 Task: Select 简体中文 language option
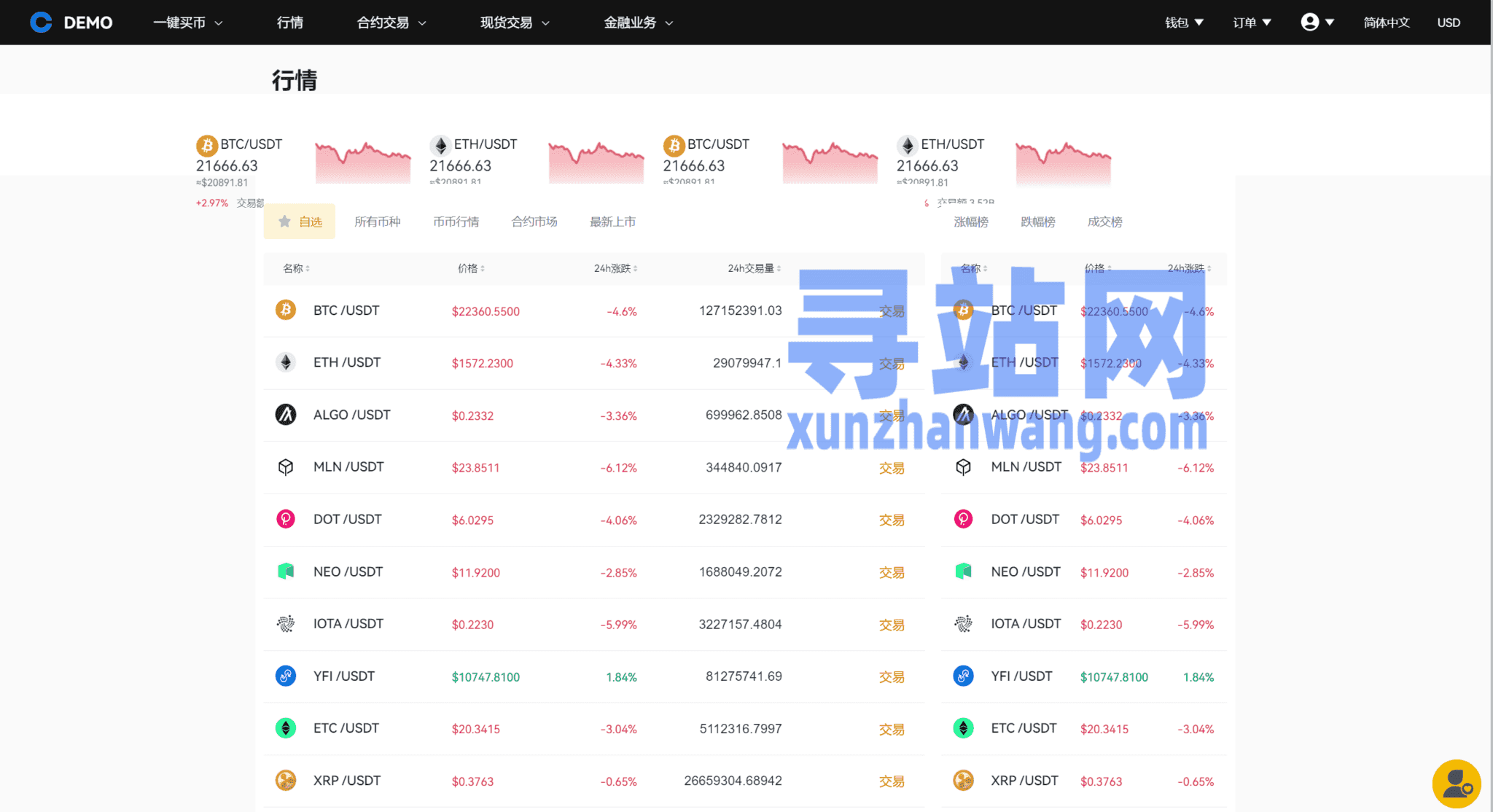pos(1387,23)
